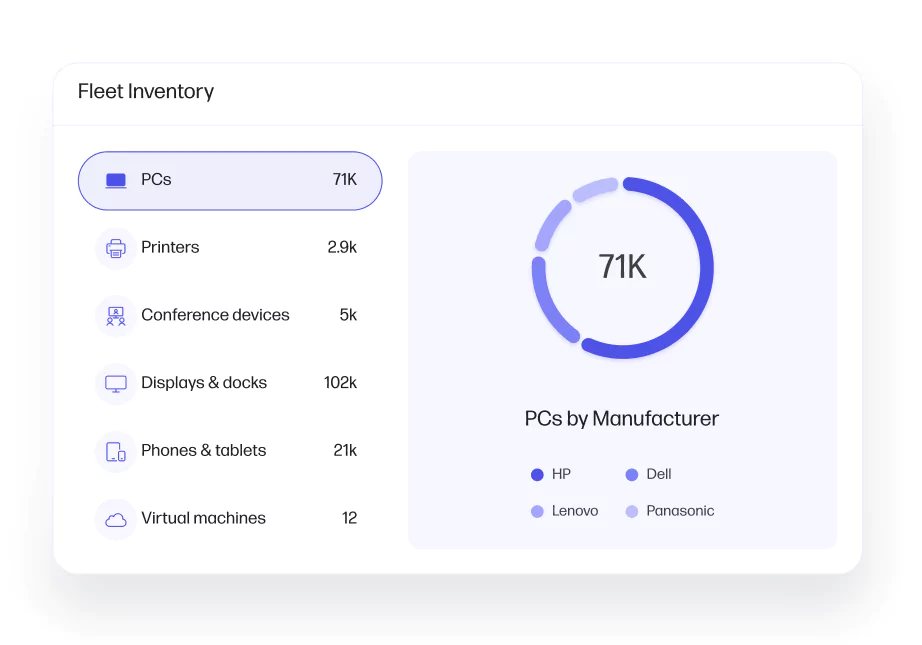The width and height of the screenshot is (922, 645).
Task: Open Phones & tablets label
Action: pyautogui.click(x=204, y=451)
